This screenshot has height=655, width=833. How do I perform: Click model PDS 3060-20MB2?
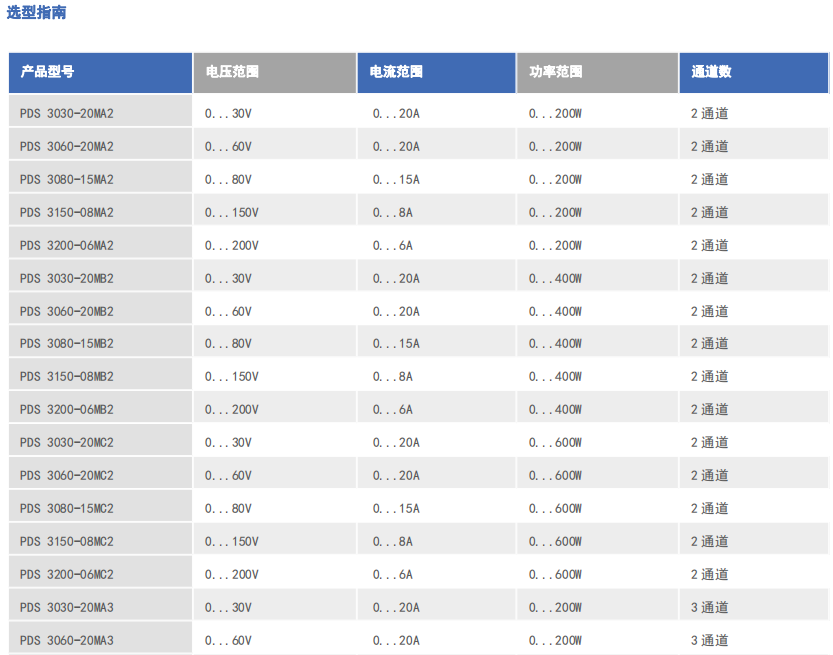67,311
